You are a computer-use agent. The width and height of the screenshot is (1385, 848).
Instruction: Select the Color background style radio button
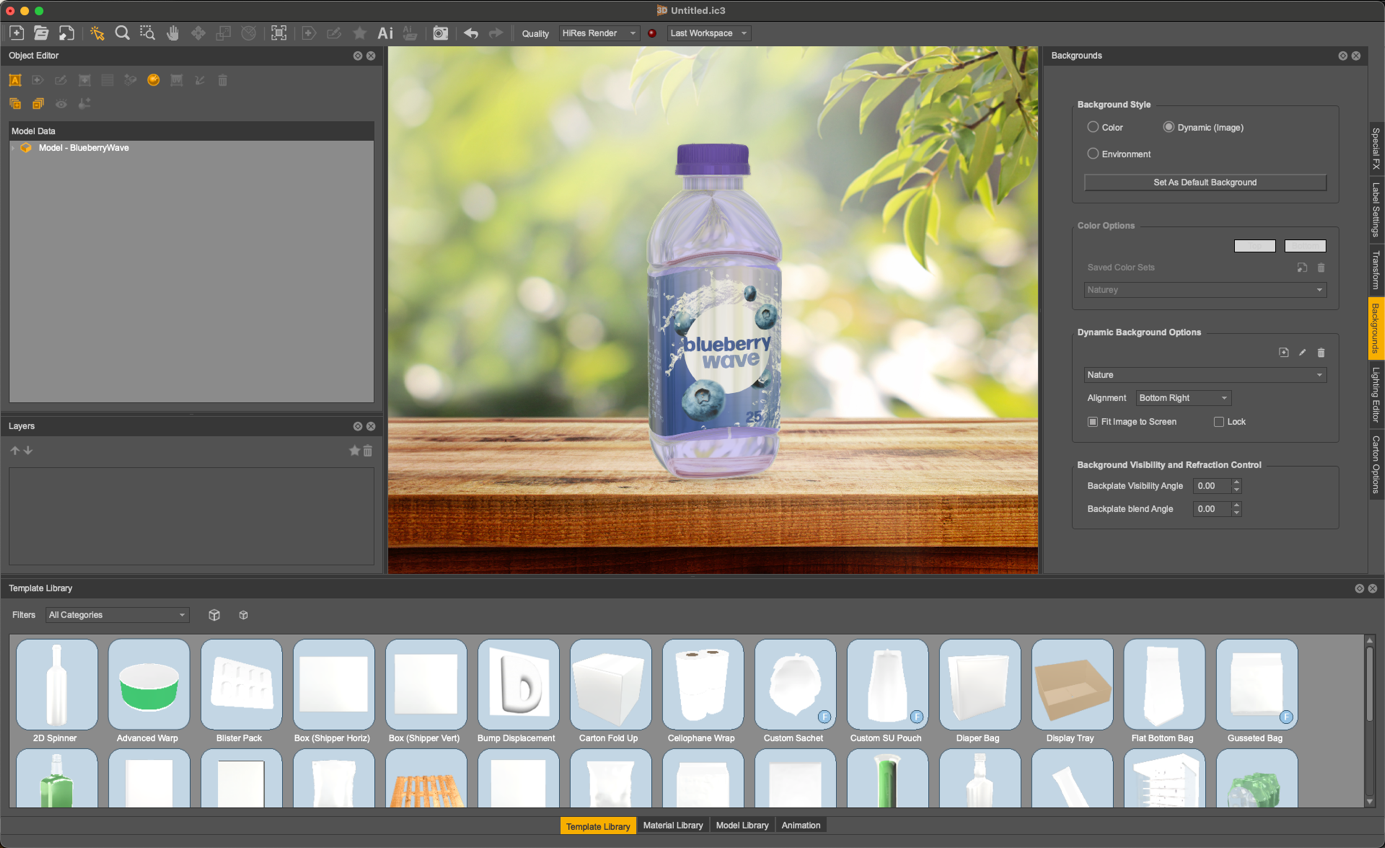click(x=1093, y=127)
